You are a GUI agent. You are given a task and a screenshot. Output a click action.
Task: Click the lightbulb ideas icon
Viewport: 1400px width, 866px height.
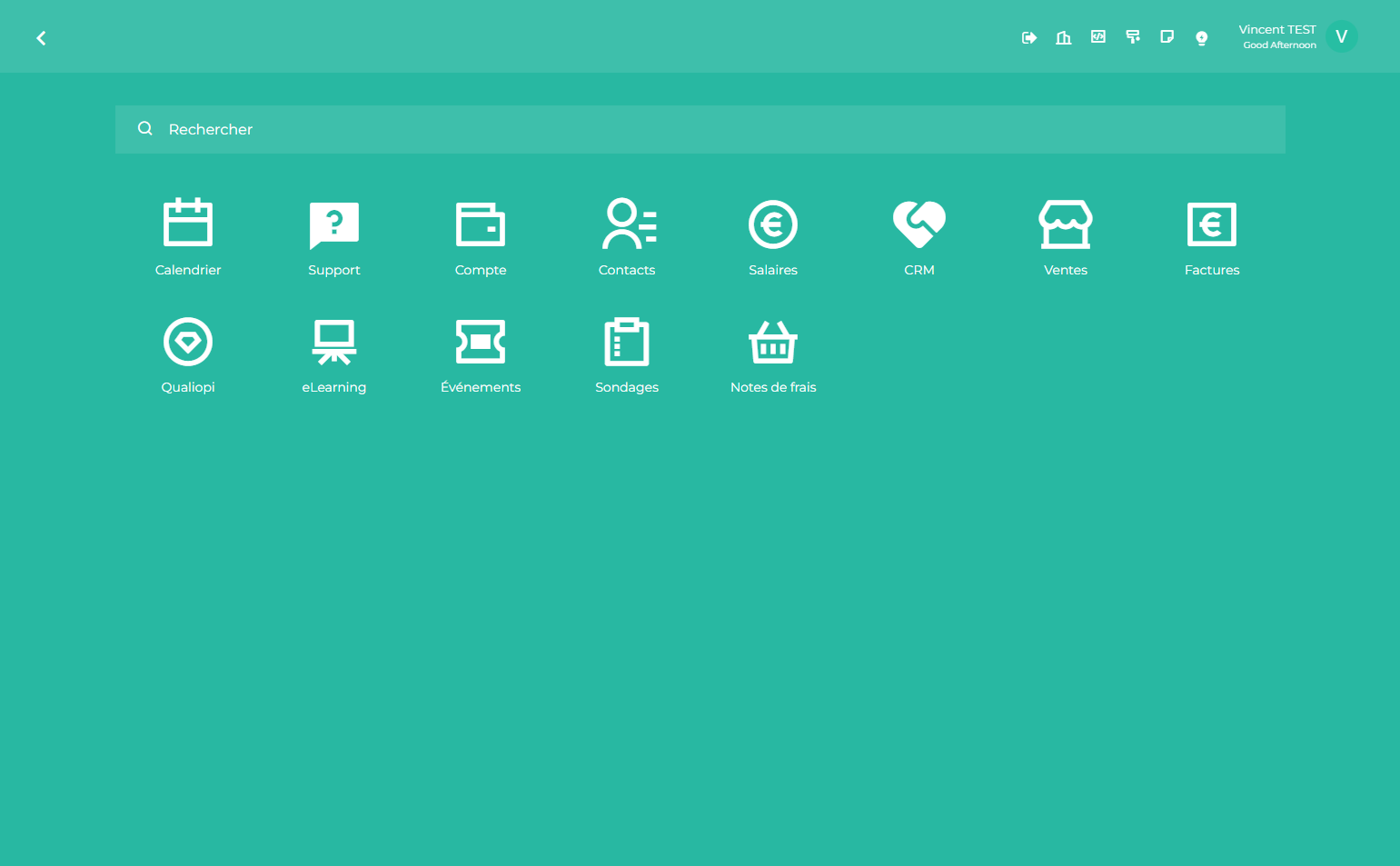(1202, 37)
